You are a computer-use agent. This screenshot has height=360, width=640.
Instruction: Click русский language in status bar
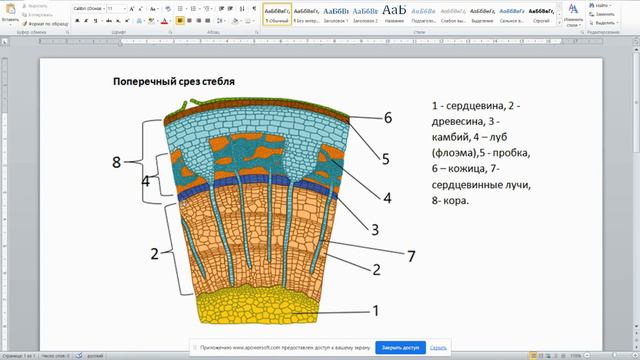96,356
